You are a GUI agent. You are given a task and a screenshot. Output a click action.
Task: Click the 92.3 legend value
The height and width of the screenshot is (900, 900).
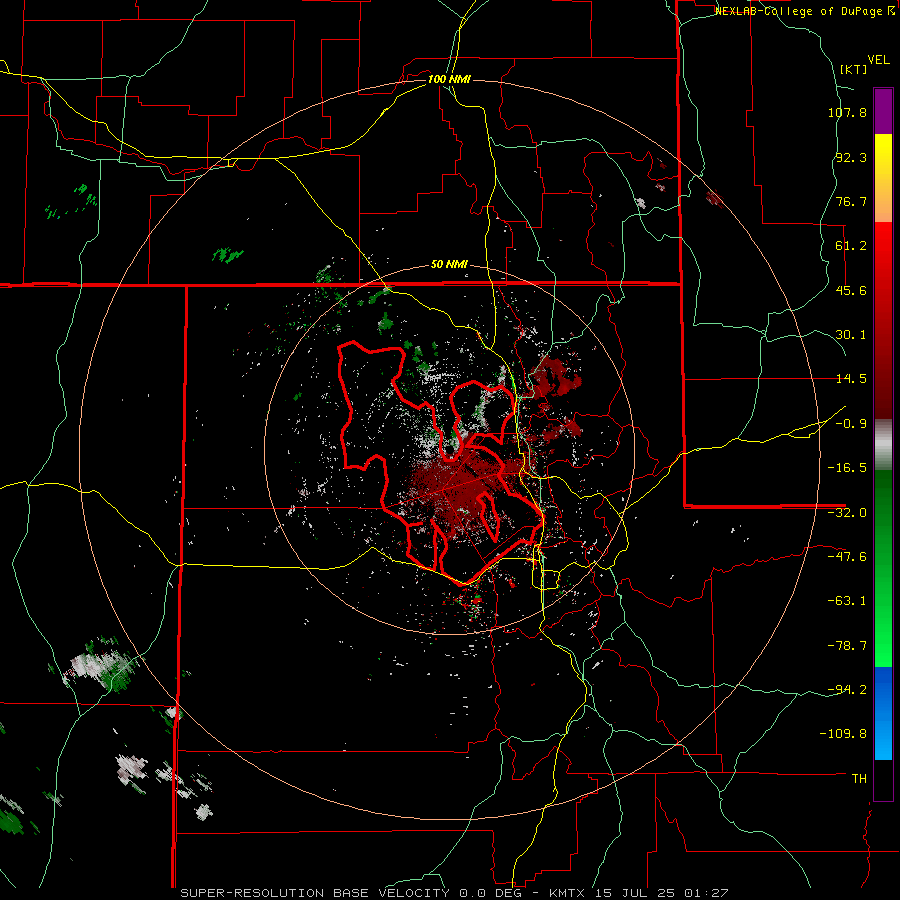coord(851,157)
